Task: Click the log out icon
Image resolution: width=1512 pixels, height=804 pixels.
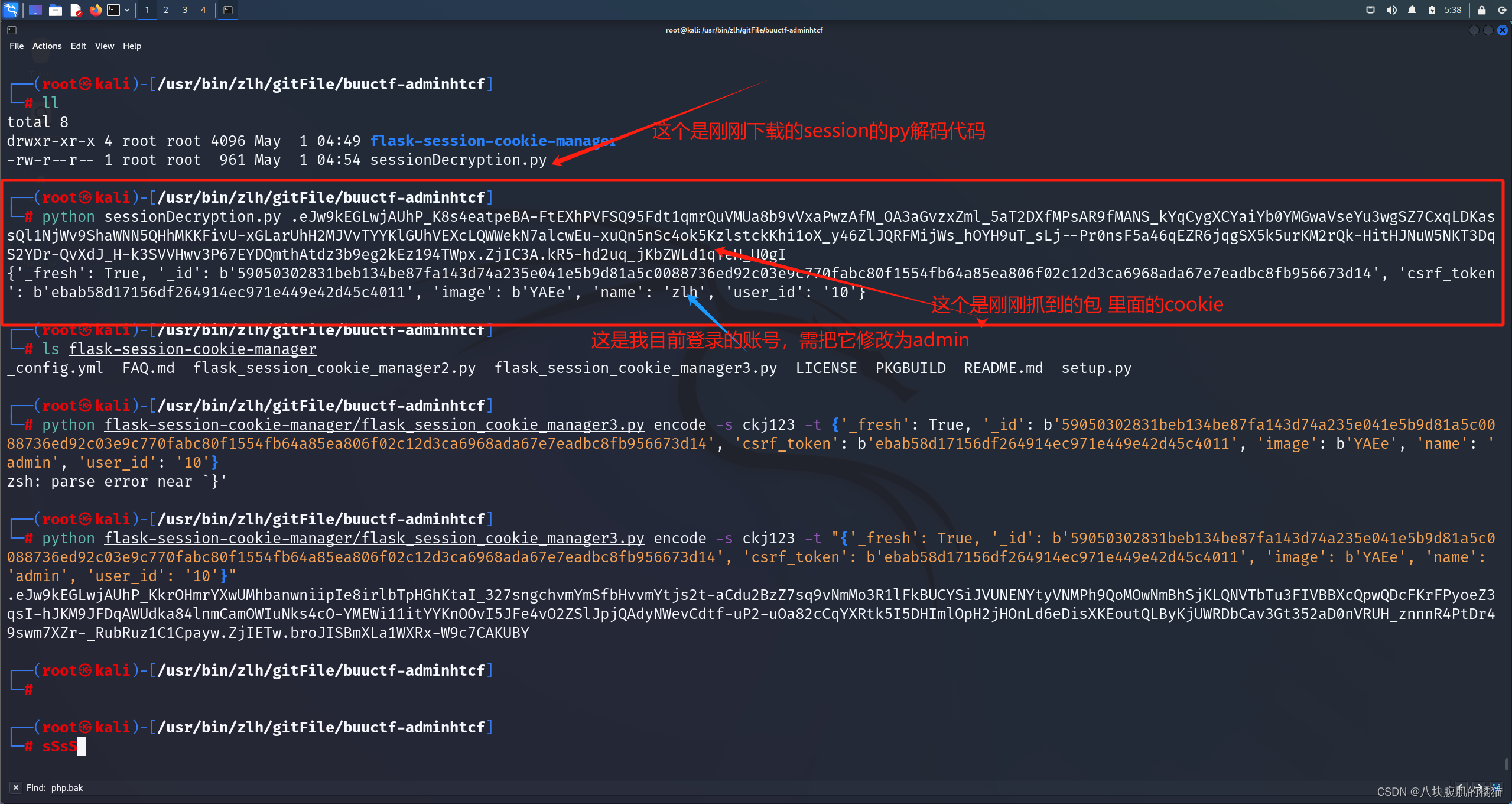Action: coord(1502,9)
